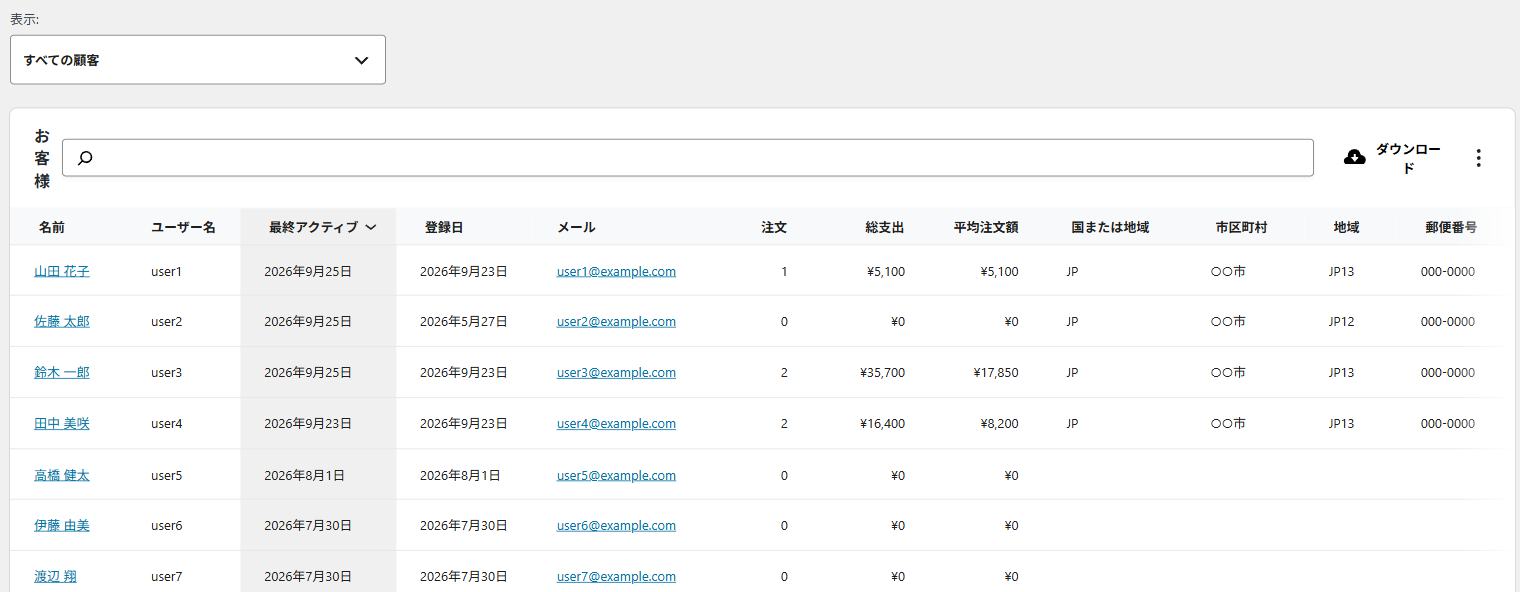Click city ○○市 in user2 row
Image resolution: width=1520 pixels, height=592 pixels.
(x=1228, y=321)
